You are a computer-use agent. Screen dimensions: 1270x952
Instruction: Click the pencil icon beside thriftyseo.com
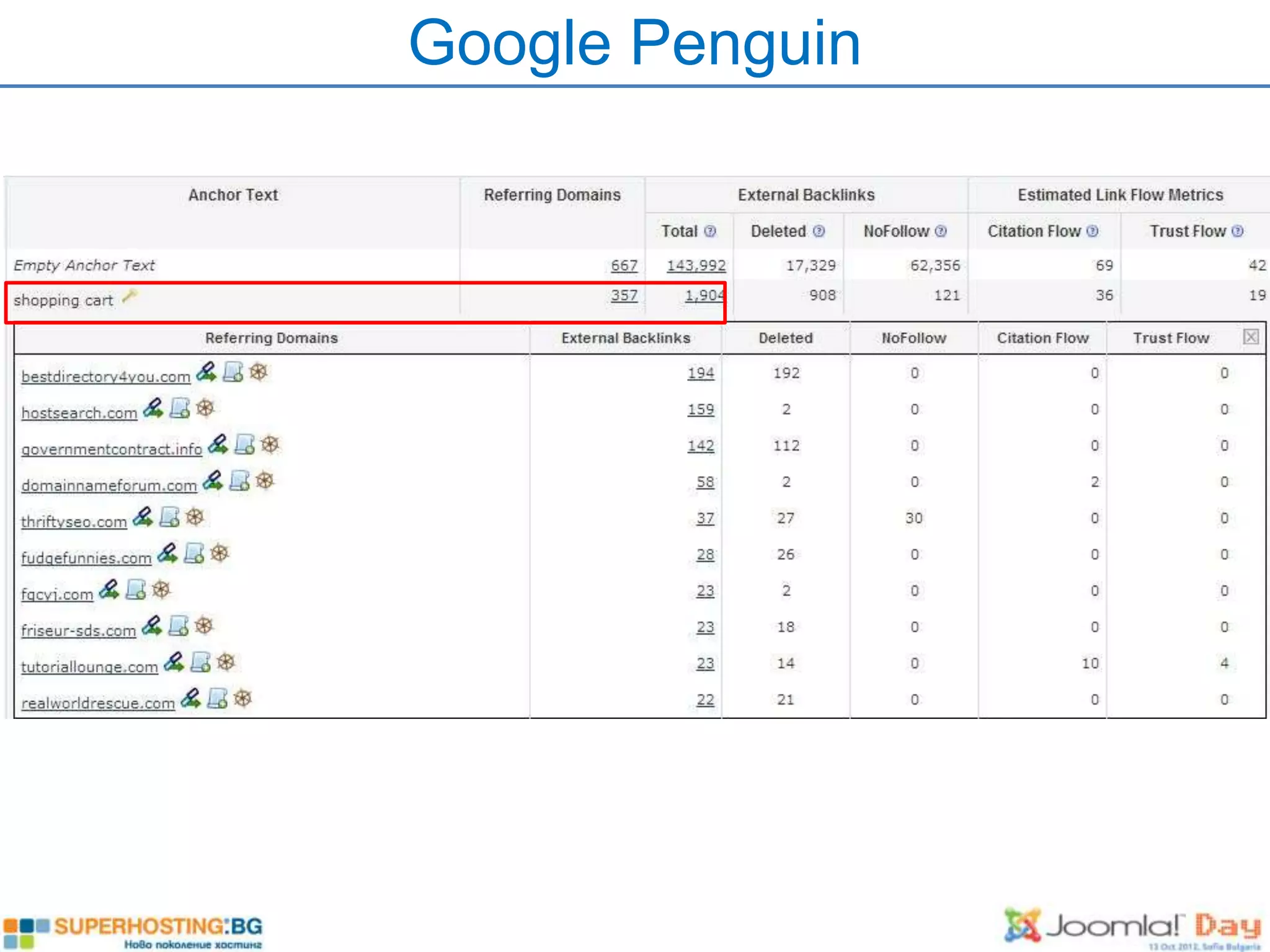[143, 517]
